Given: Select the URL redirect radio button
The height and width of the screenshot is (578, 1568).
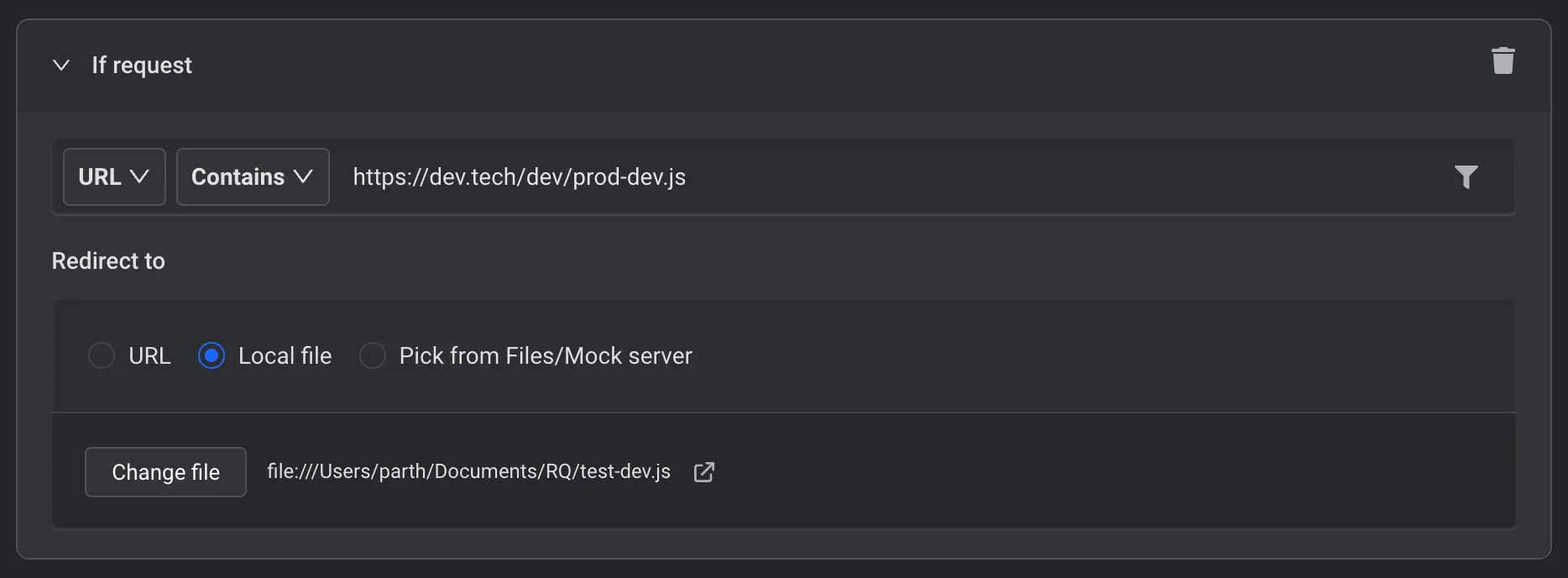Looking at the screenshot, I should [x=102, y=355].
